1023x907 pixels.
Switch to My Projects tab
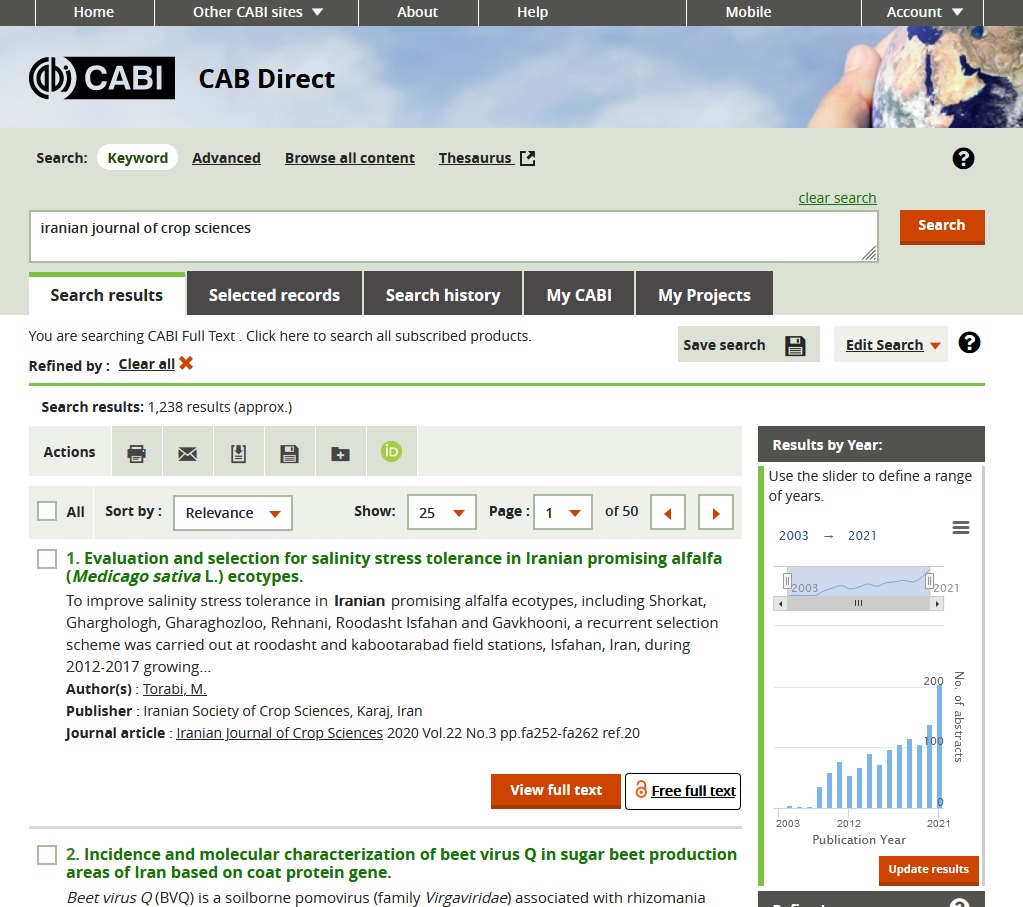(x=704, y=294)
